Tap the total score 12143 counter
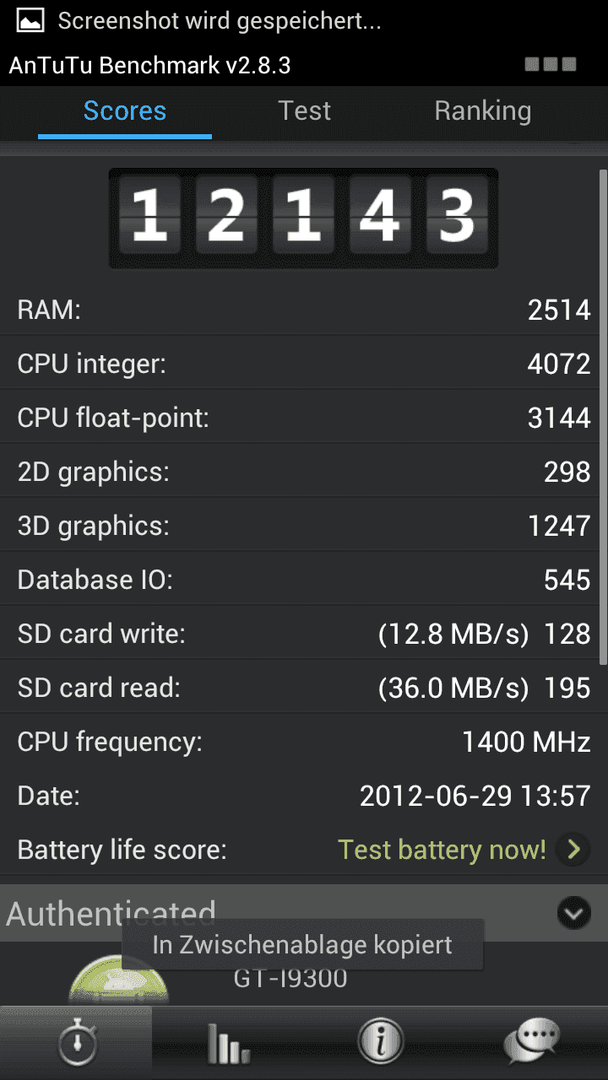The image size is (608, 1080). (304, 219)
